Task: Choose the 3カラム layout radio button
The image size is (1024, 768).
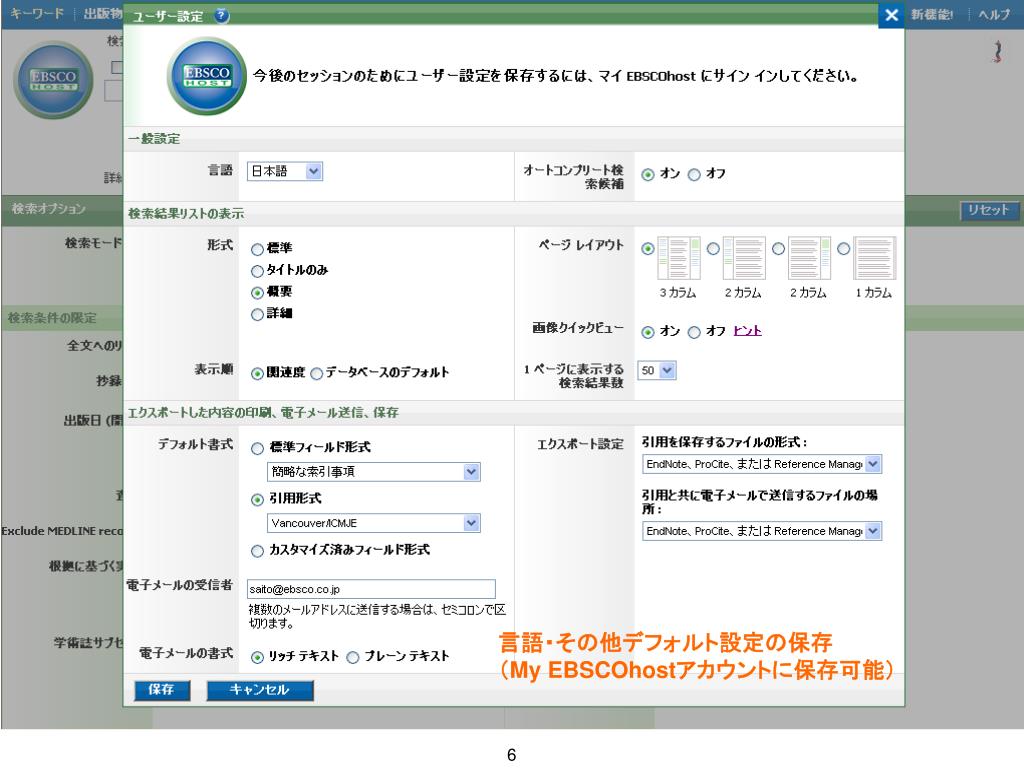Action: [648, 249]
